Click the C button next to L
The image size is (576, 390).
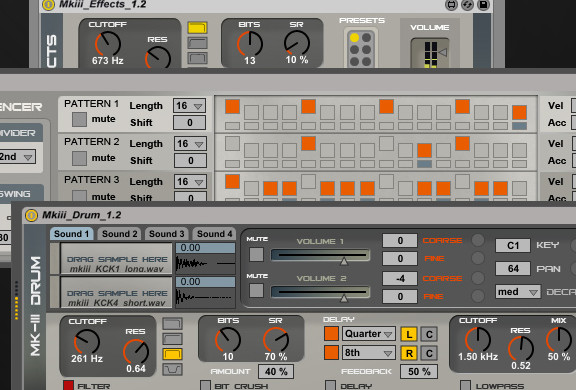coord(429,334)
